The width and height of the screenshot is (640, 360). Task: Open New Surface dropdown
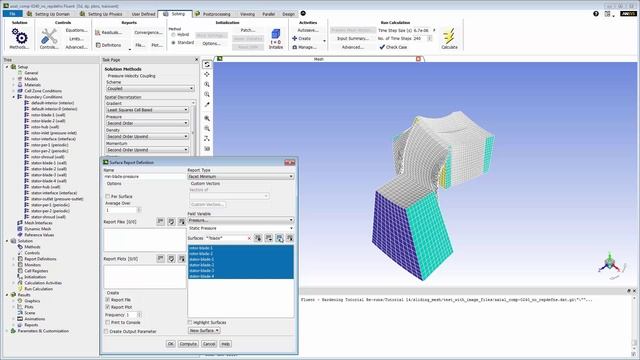[x=204, y=331]
